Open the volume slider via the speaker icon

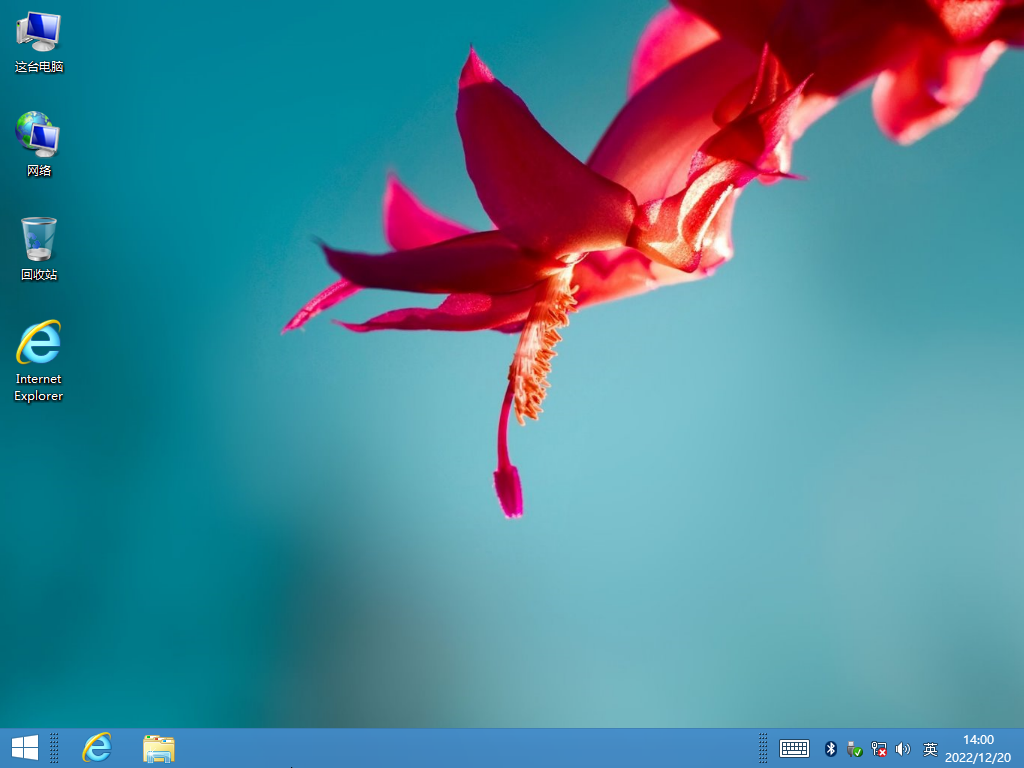pos(903,747)
